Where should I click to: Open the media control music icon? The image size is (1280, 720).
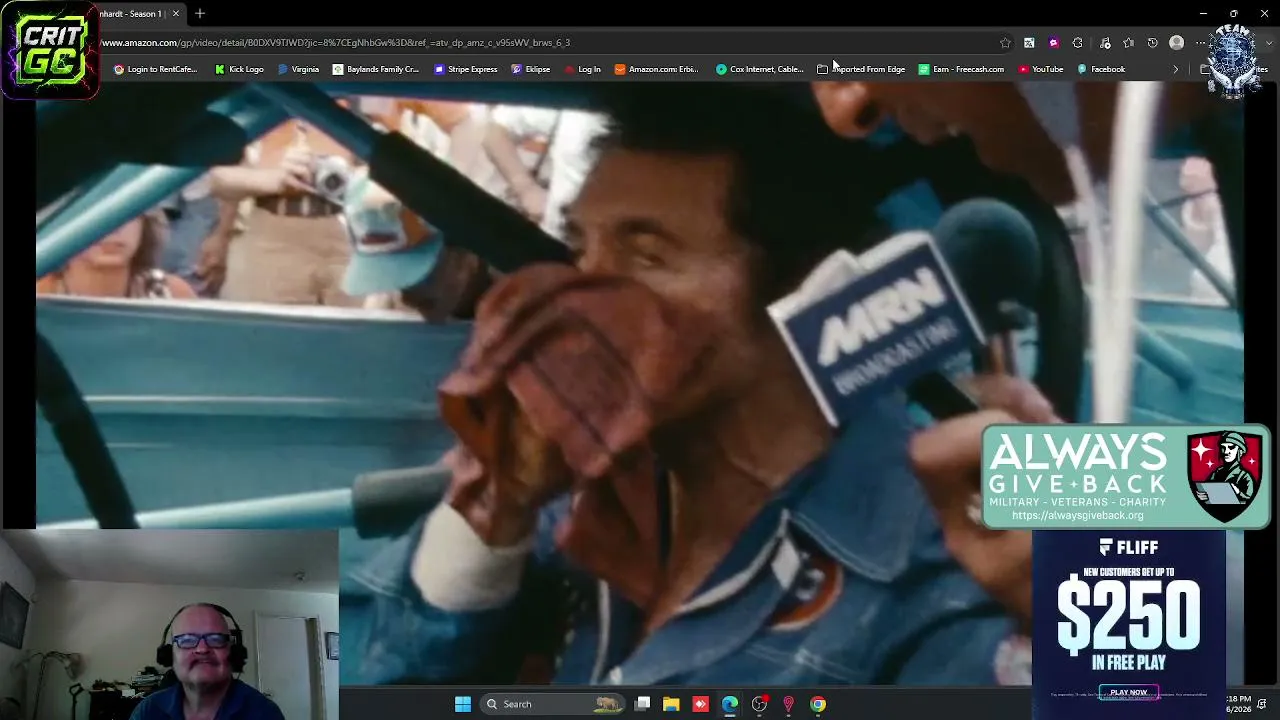[x=1105, y=43]
